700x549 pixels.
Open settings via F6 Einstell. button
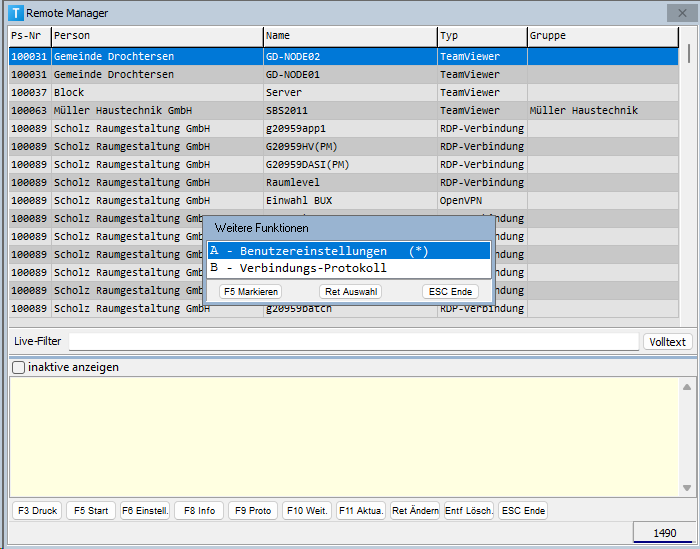tap(145, 511)
